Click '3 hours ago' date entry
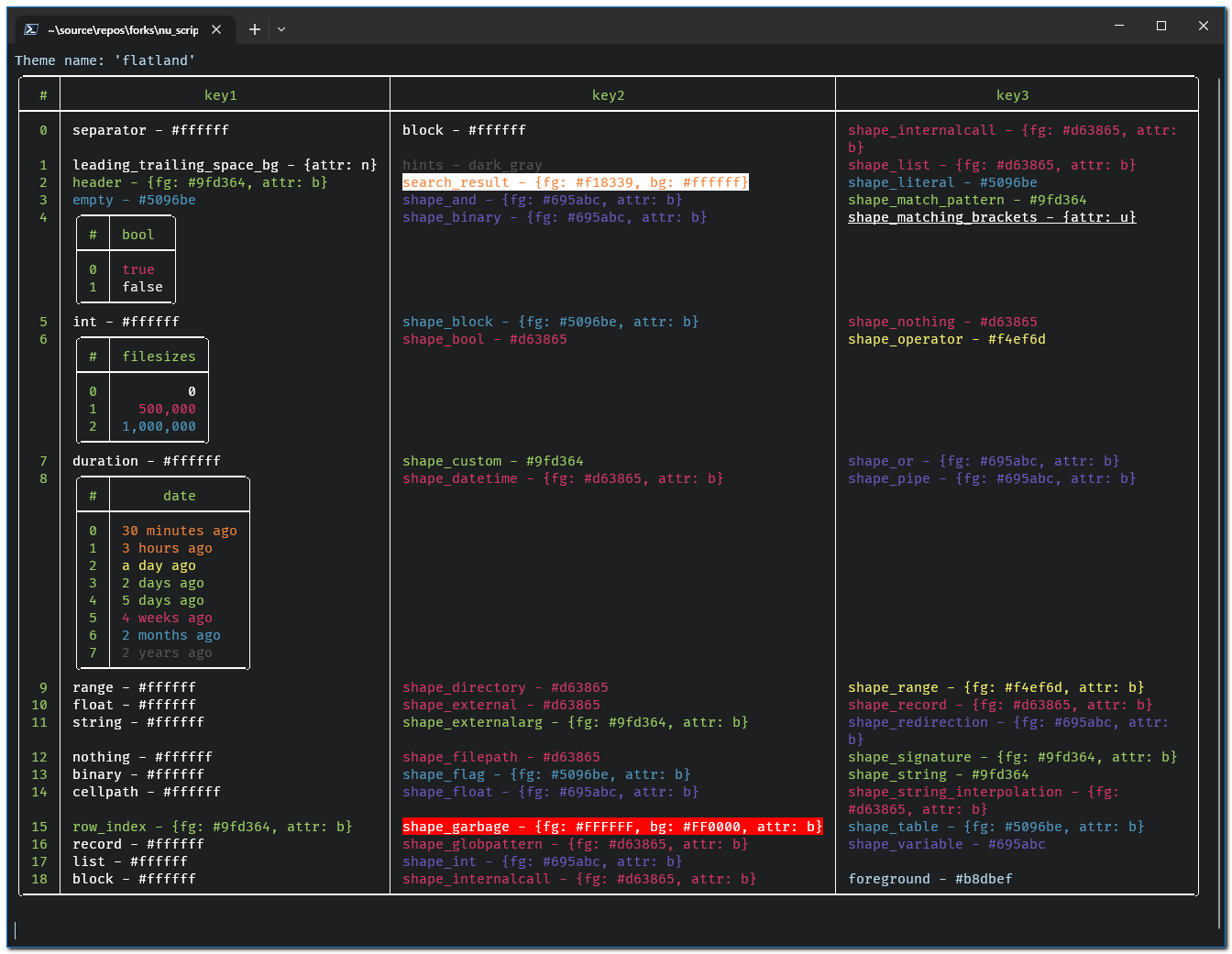The image size is (1232, 954). pyautogui.click(x=168, y=548)
